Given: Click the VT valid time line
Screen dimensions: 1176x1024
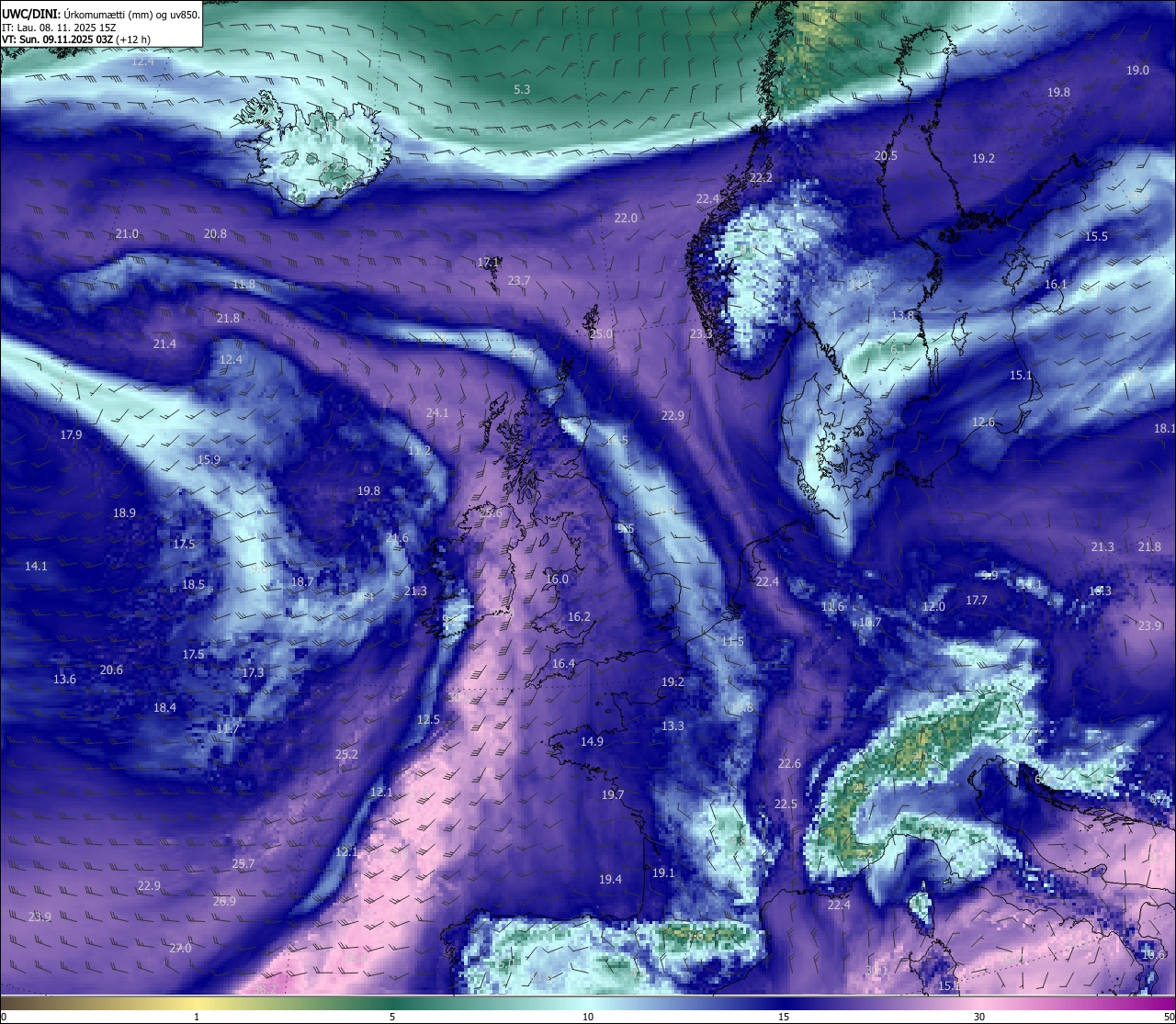Looking at the screenshot, I should point(76,39).
